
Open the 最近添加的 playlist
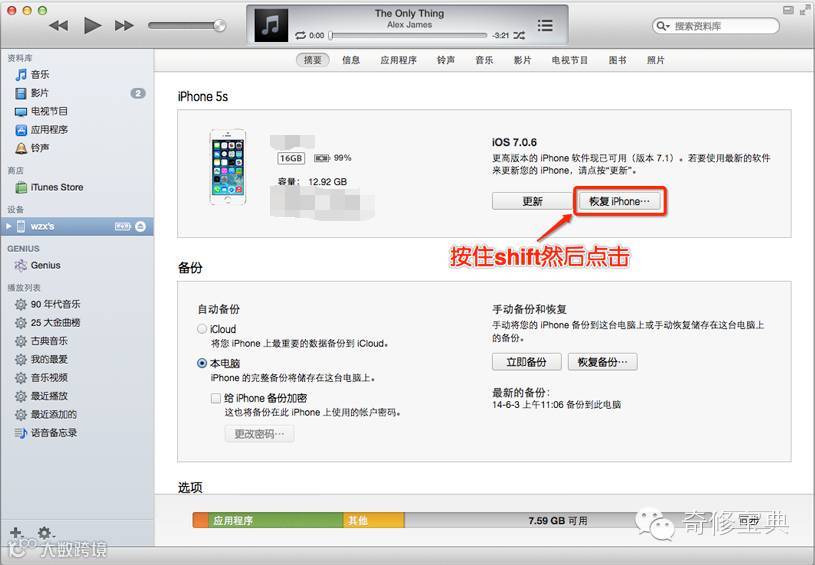pos(77,414)
